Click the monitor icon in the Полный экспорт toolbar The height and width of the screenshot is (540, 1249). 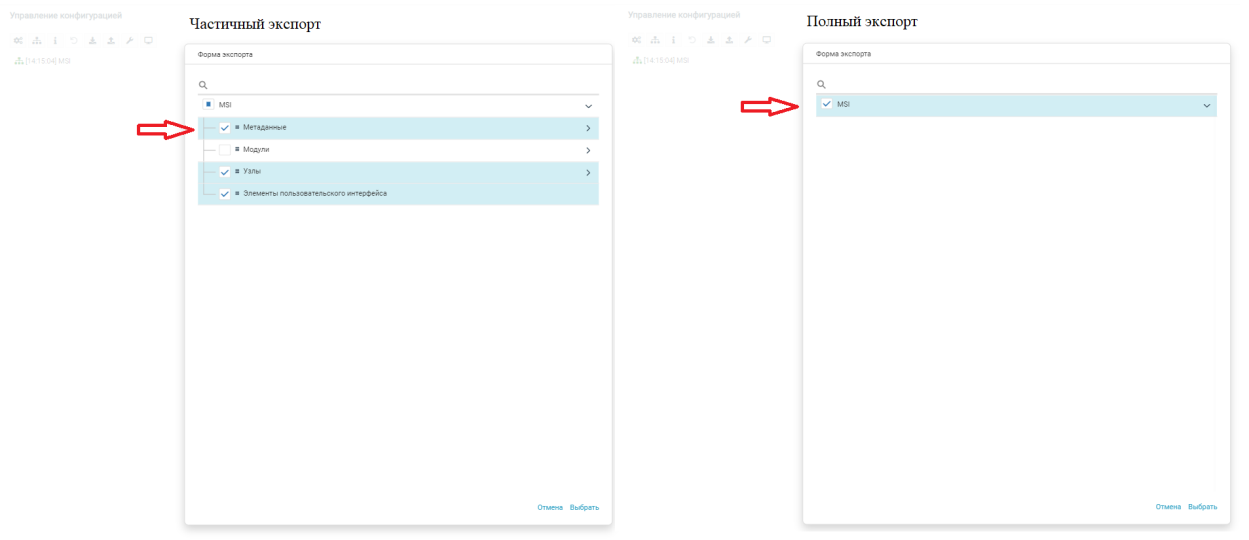(x=767, y=40)
